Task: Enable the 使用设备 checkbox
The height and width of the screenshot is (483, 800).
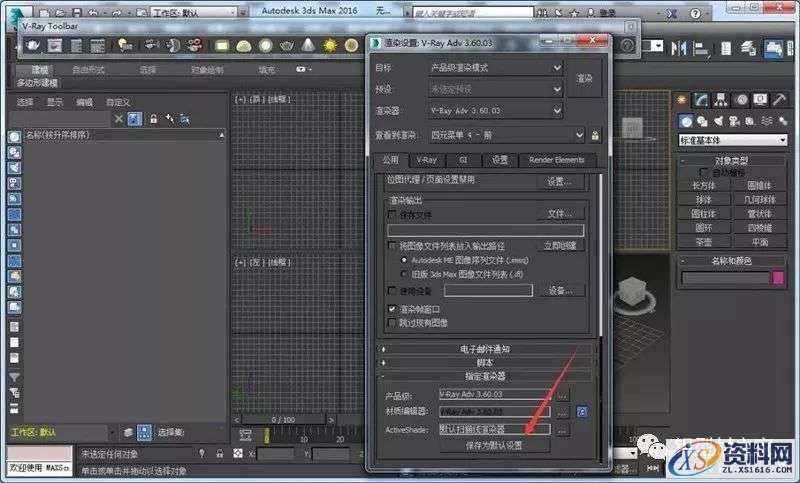Action: (392, 291)
